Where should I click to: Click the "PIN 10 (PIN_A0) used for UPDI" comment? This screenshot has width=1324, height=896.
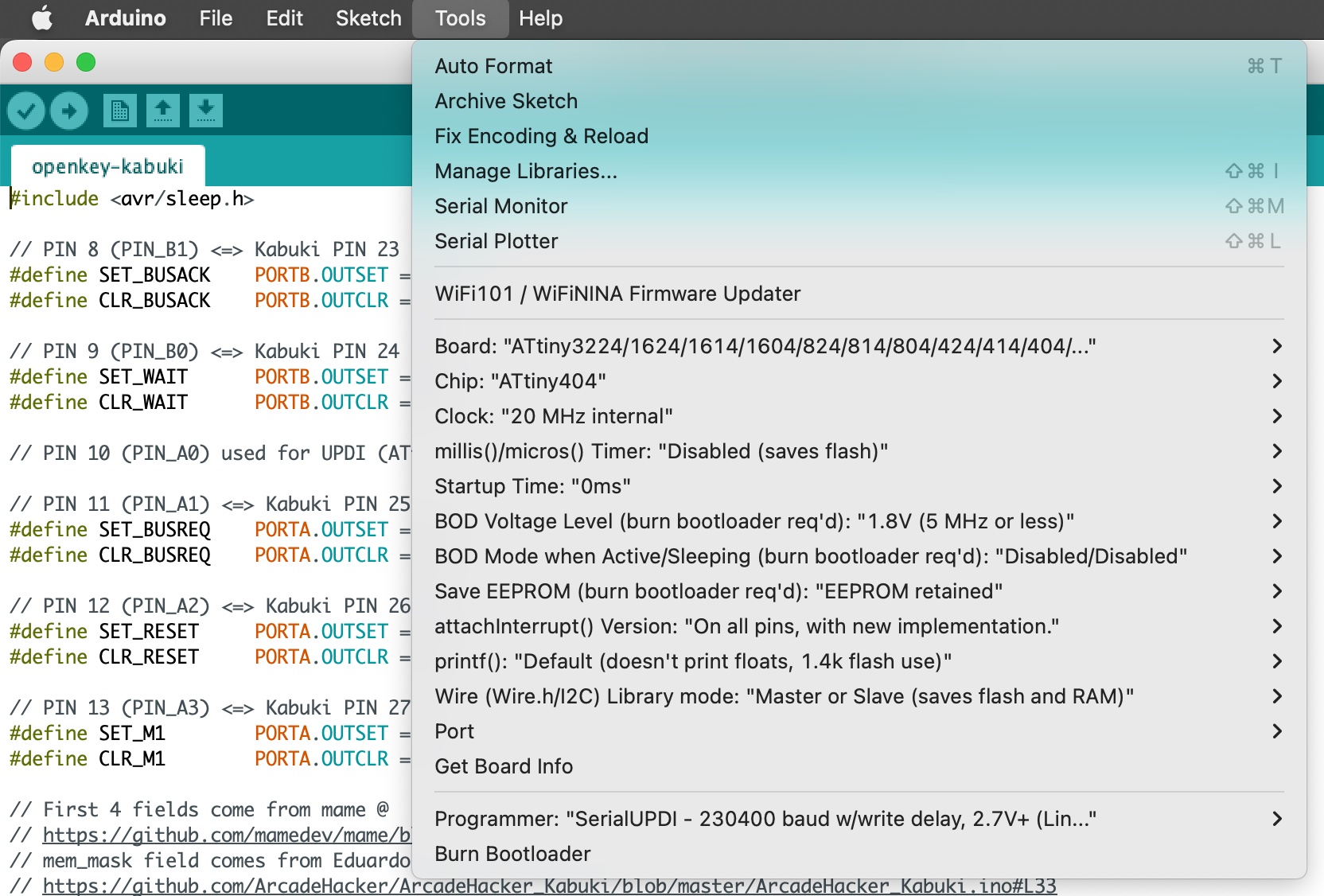[210, 453]
